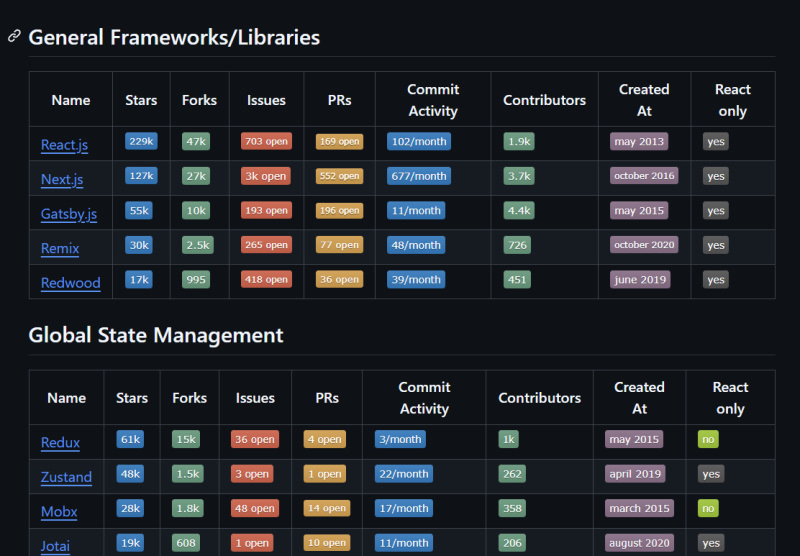Open the Redux link
The height and width of the screenshot is (556, 800).
point(60,443)
